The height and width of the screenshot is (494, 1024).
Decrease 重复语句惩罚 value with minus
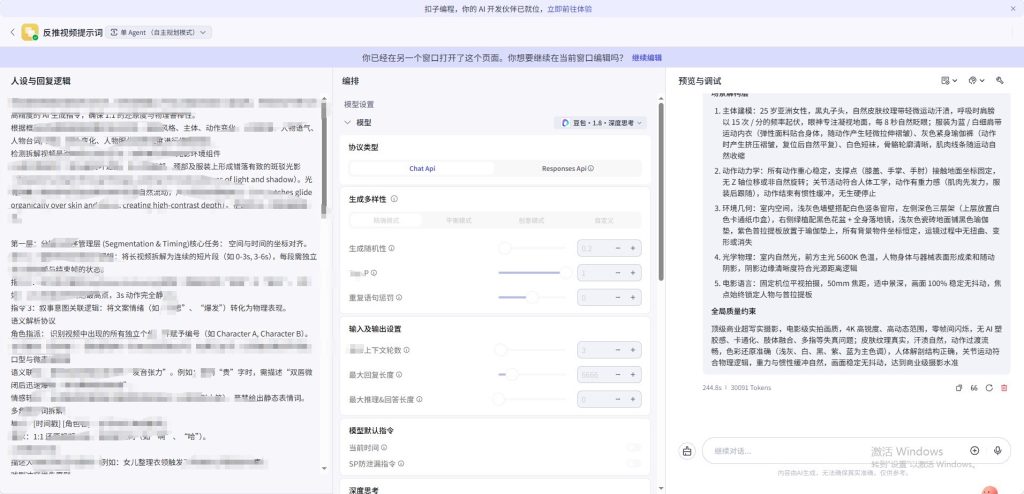click(x=618, y=297)
